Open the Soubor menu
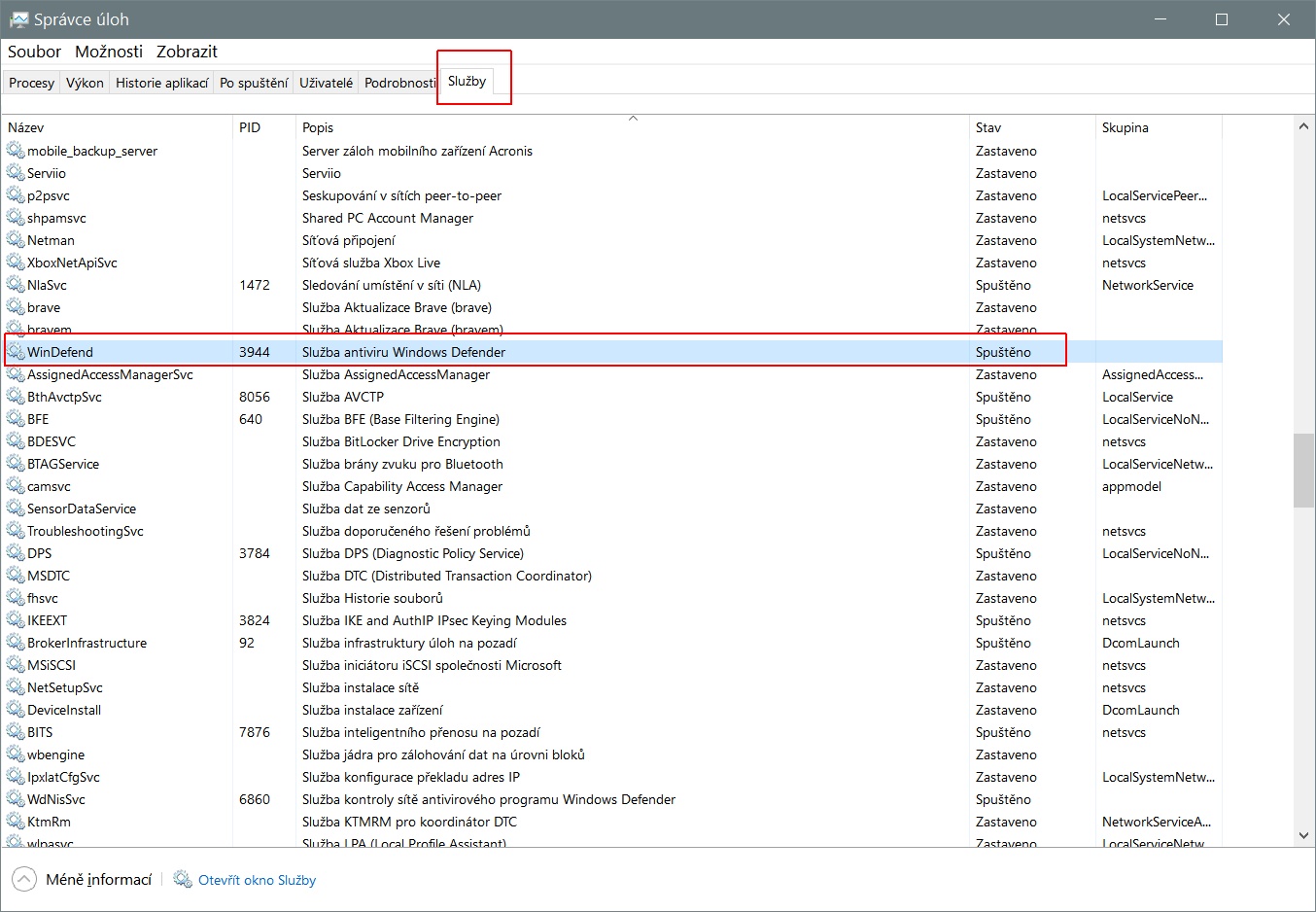The image size is (1316, 912). click(x=34, y=52)
